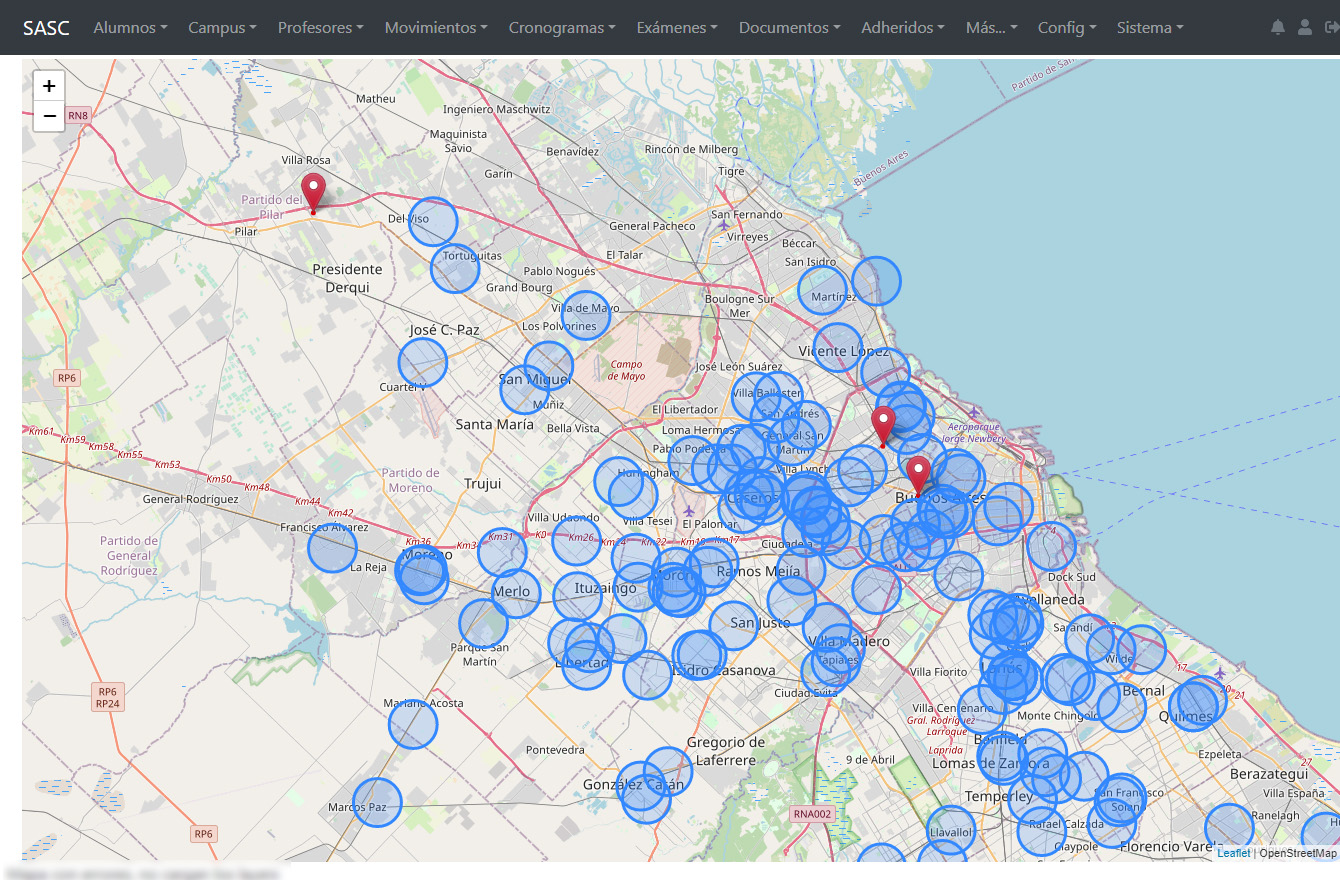Select the blue circle over Marcos Paz
1340x880 pixels.
(x=377, y=803)
